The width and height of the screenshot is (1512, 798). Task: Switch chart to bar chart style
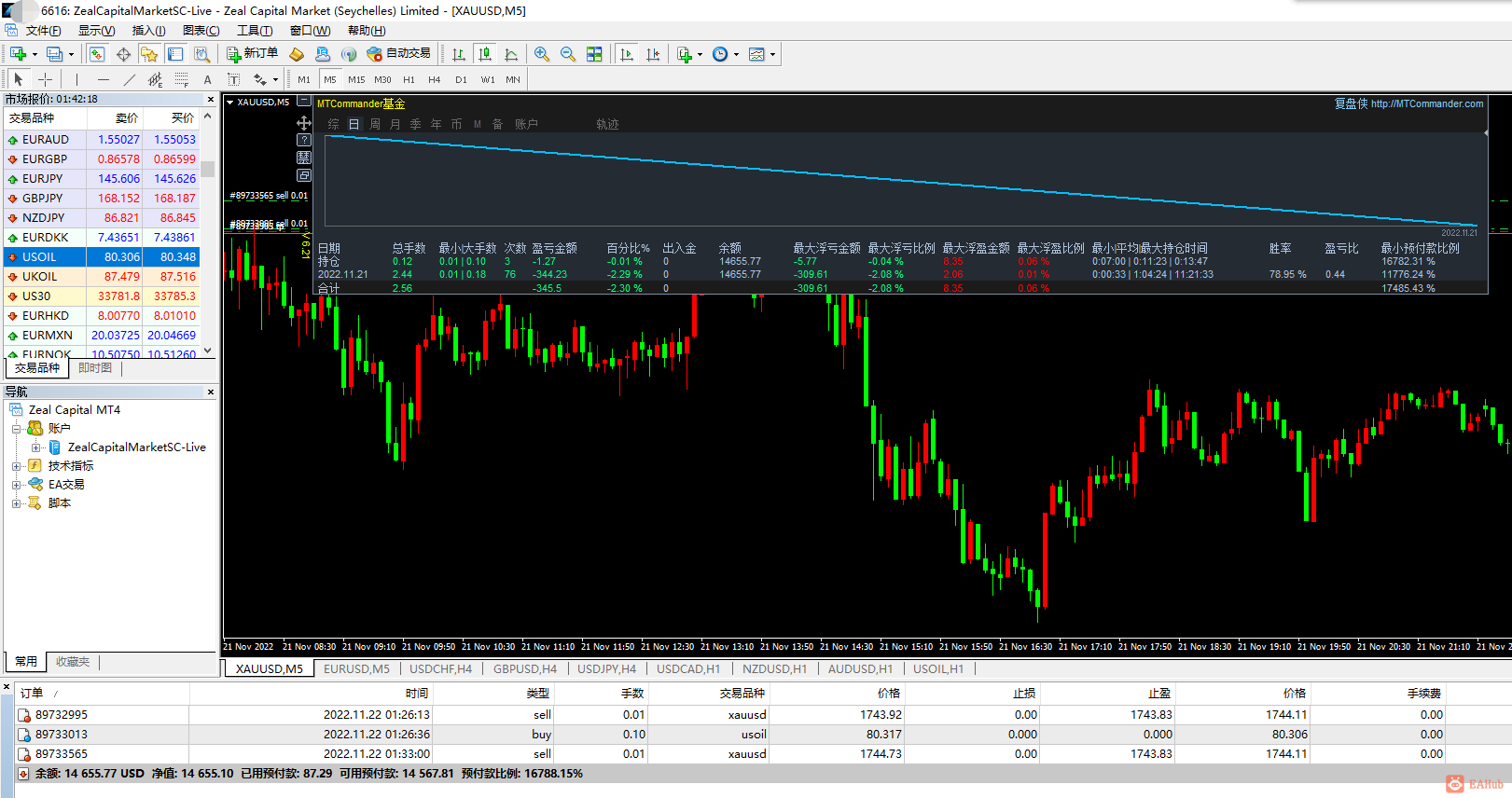[459, 54]
